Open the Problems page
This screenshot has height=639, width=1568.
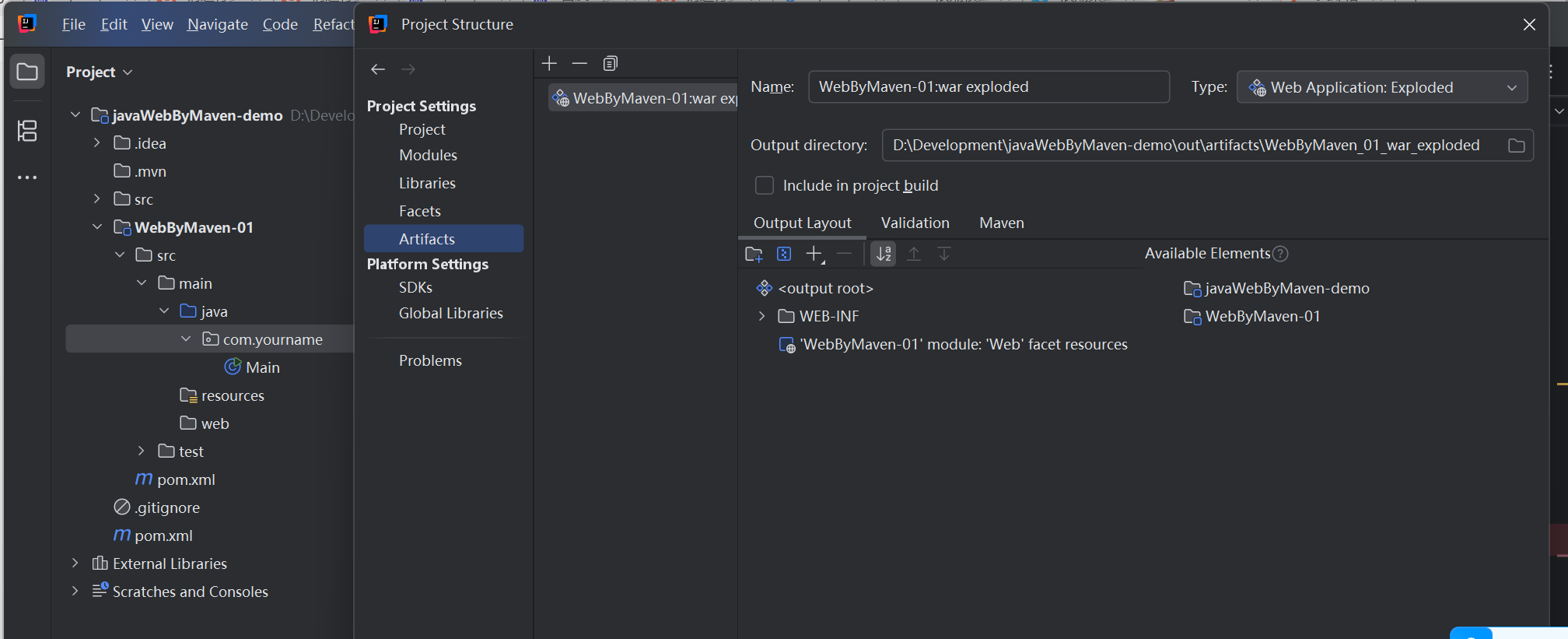pos(430,360)
